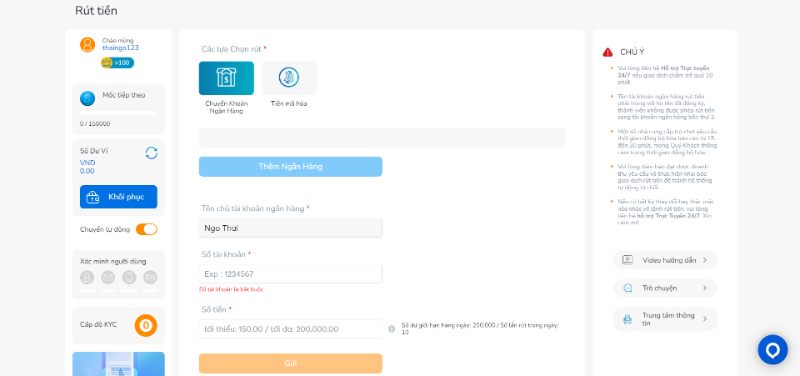
Task: Toggle the Chuyển tự động switch off
Action: 146,230
